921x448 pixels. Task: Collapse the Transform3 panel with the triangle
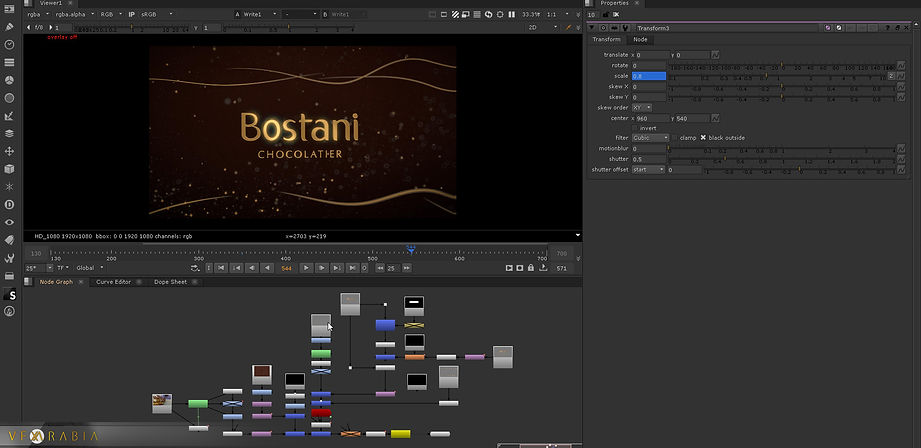(591, 28)
